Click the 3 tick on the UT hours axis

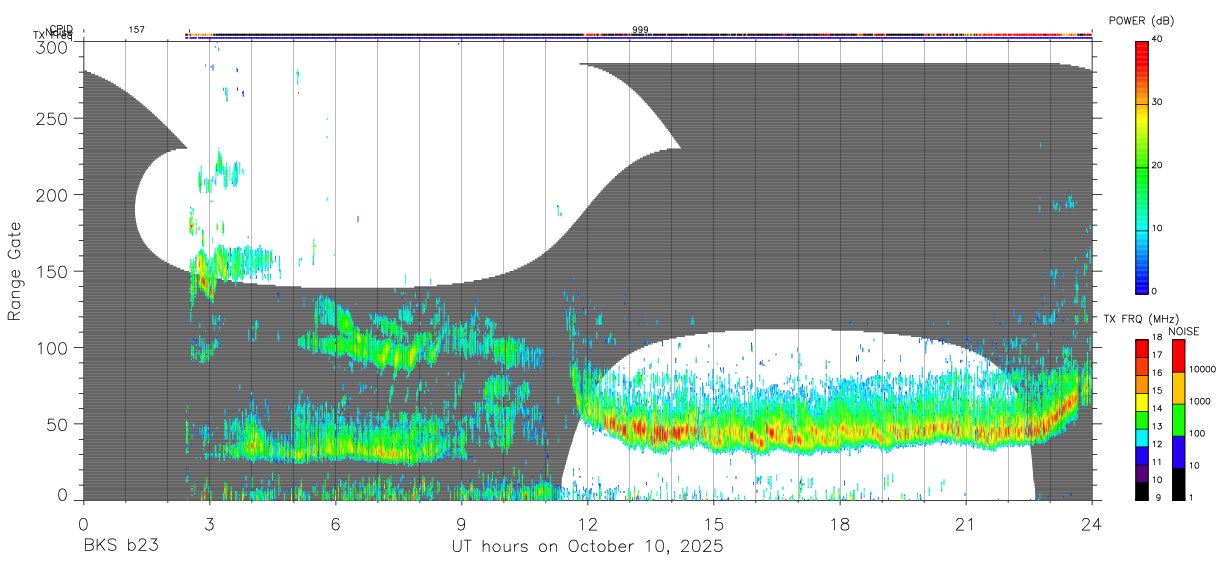tap(209, 524)
